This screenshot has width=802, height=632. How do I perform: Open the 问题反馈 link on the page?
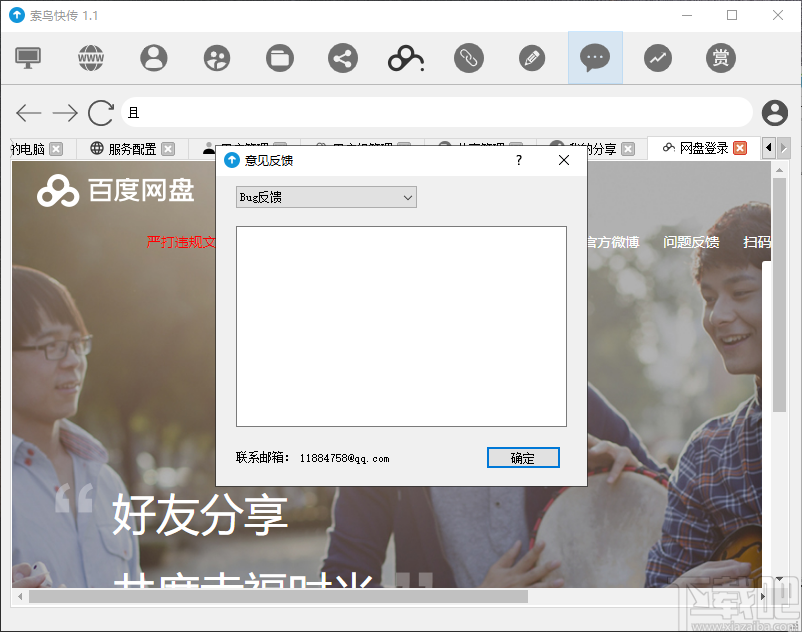[x=691, y=242]
